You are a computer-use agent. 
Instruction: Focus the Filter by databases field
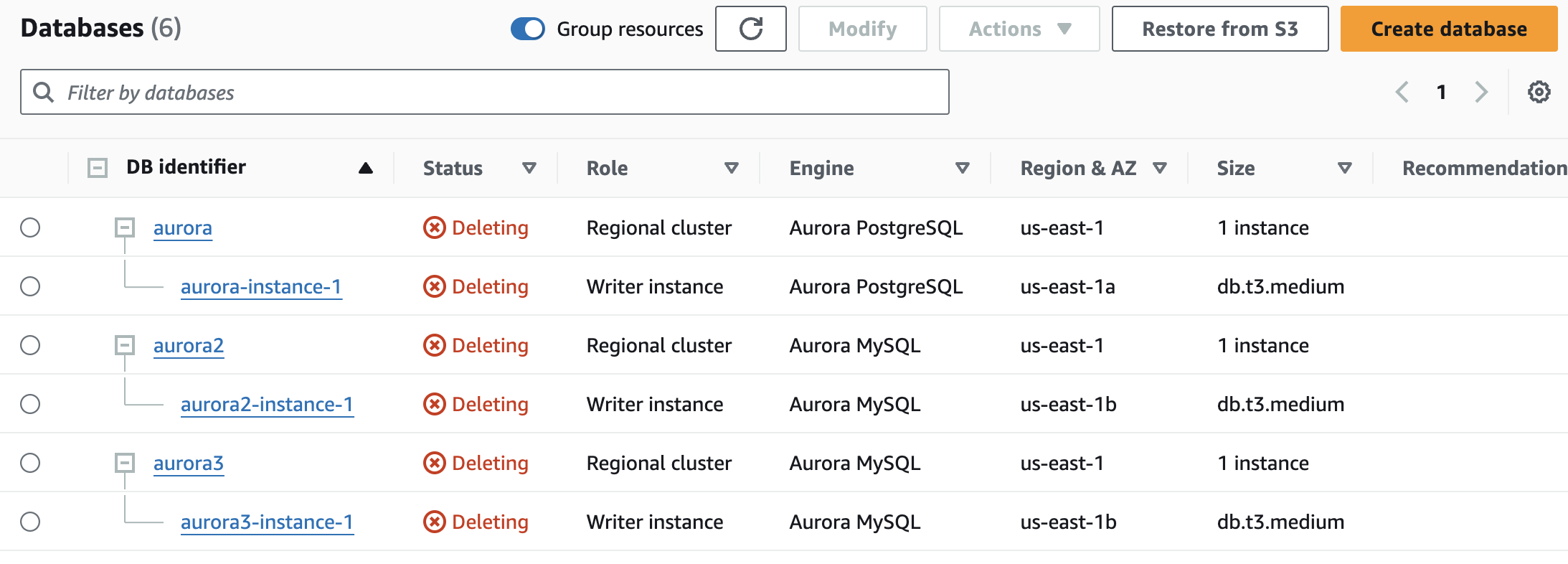tap(485, 92)
